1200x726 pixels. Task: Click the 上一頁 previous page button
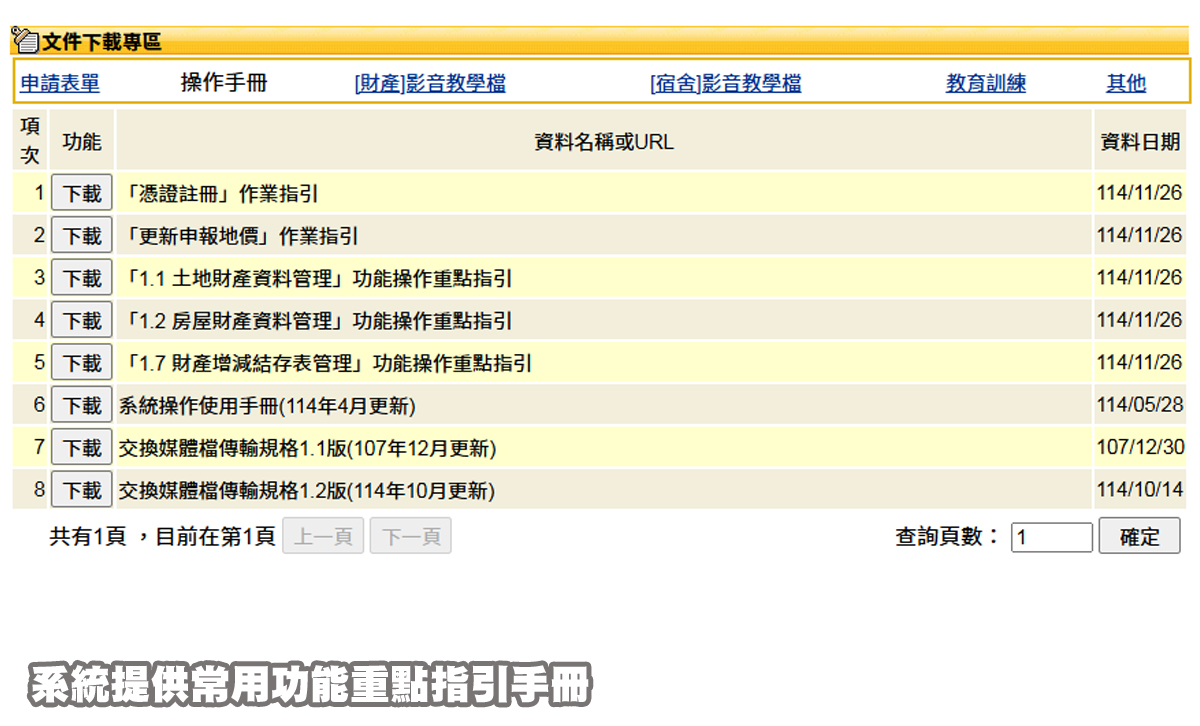323,537
